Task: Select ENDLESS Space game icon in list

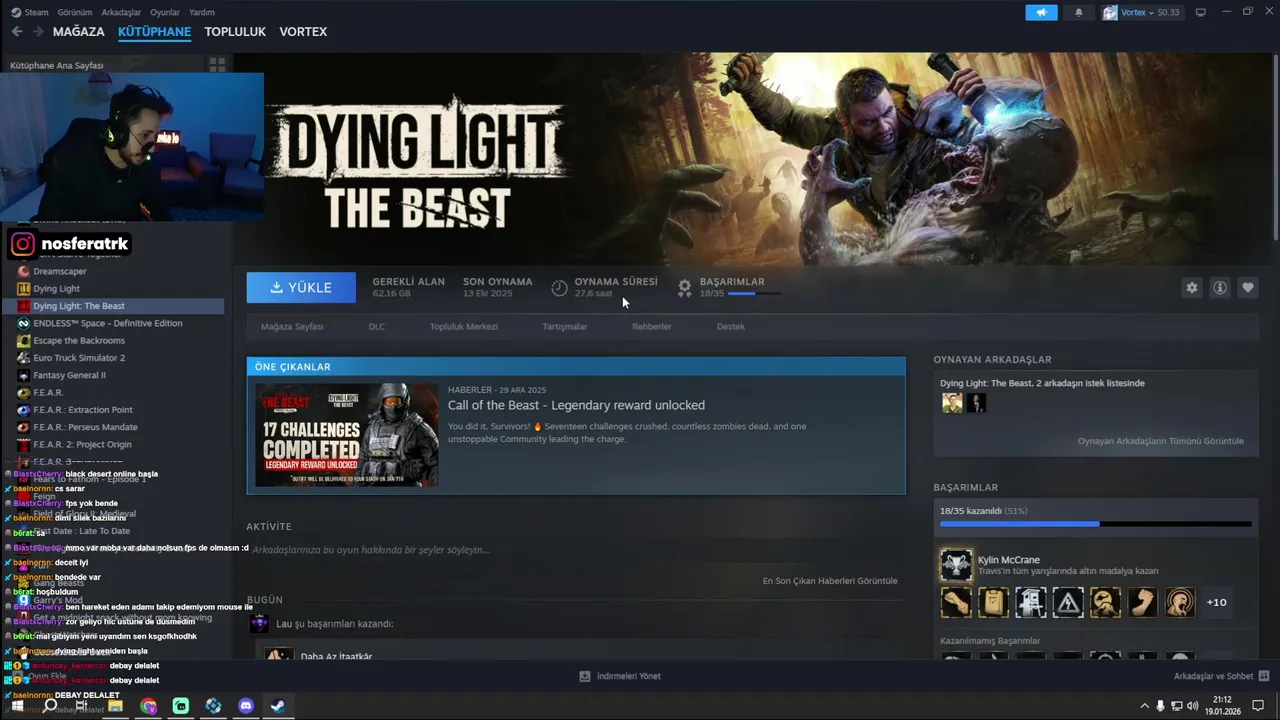Action: (x=24, y=323)
